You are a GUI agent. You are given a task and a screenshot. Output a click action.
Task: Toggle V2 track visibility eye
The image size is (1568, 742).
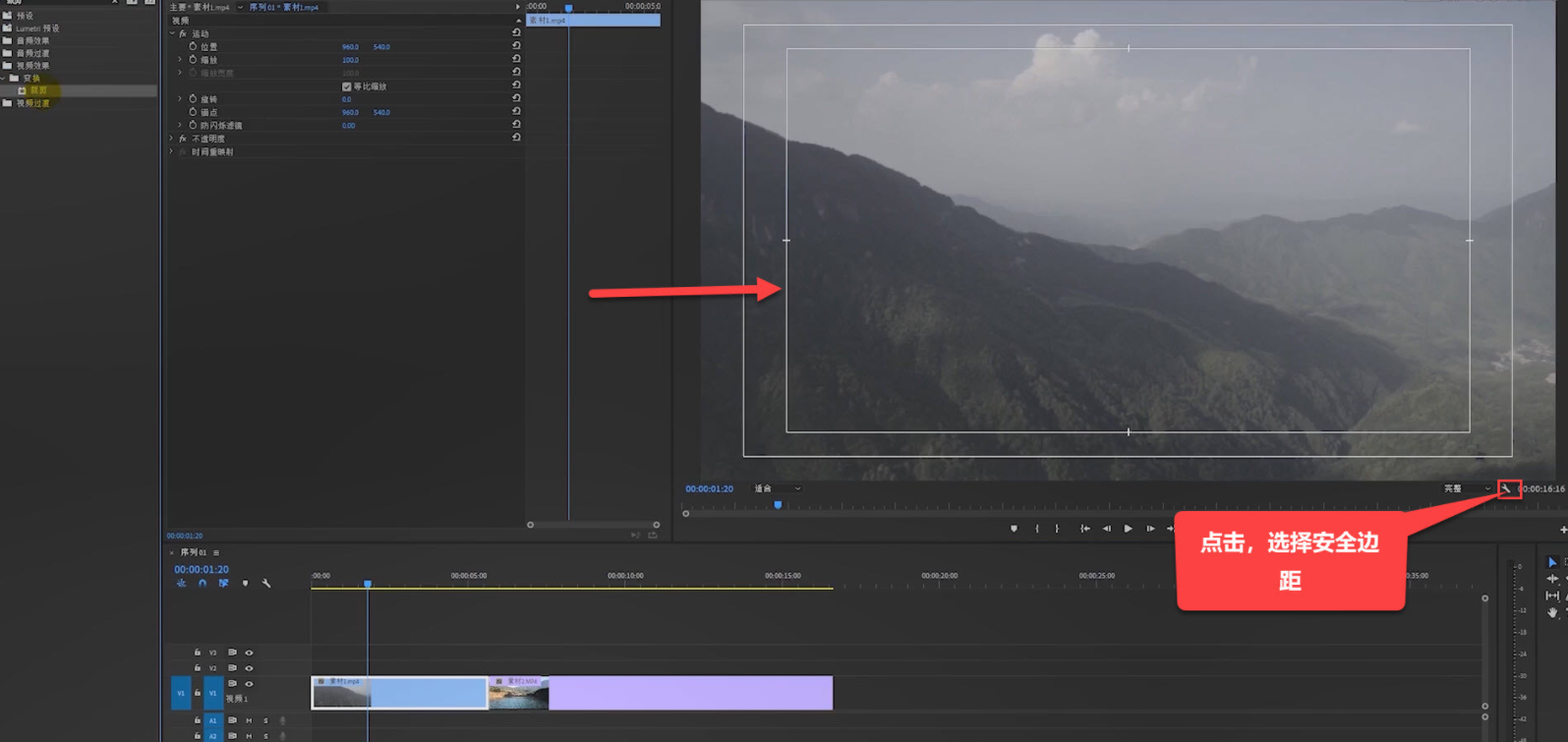click(x=249, y=668)
